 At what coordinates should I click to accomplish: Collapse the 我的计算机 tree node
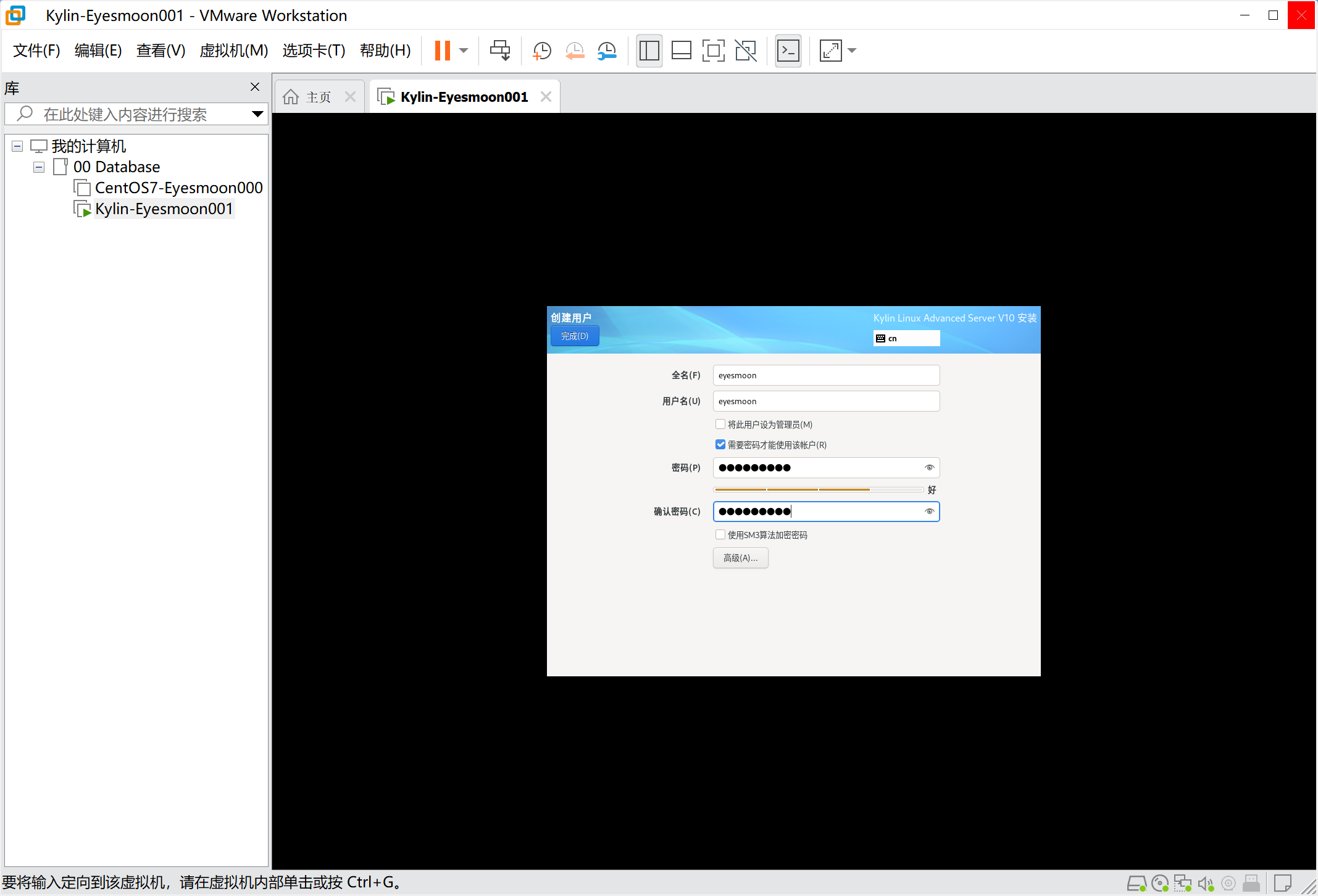pos(17,146)
